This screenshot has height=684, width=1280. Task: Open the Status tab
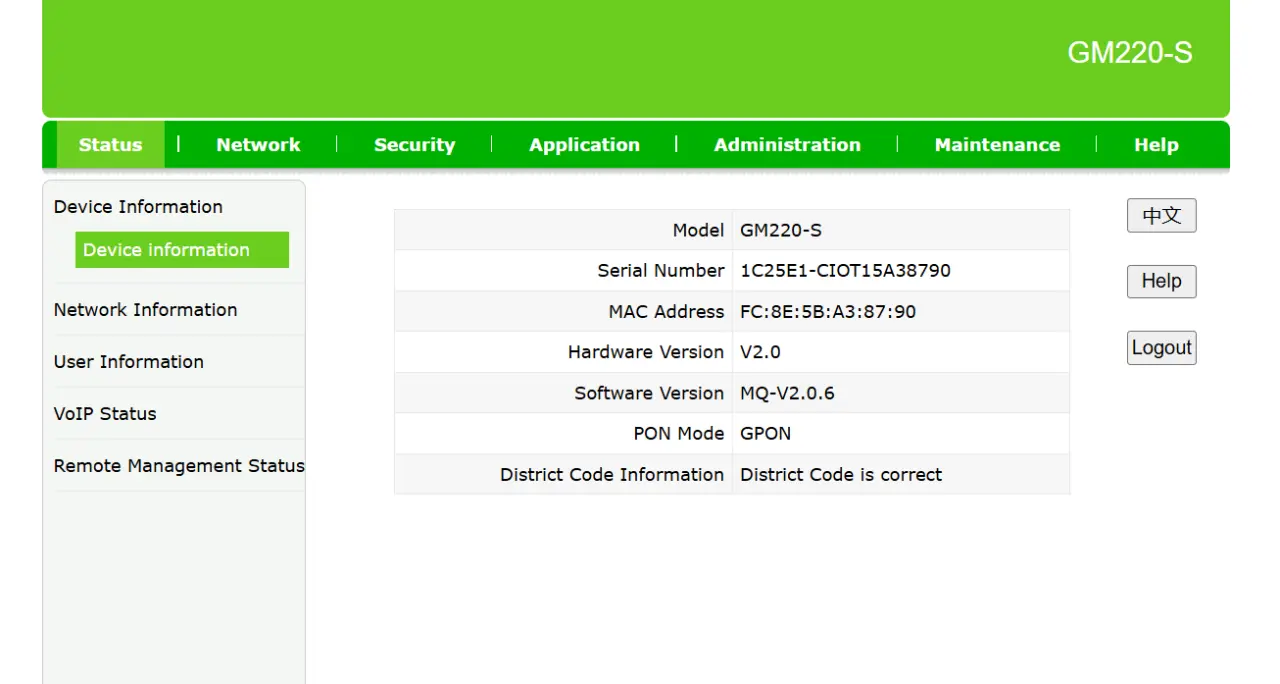110,145
